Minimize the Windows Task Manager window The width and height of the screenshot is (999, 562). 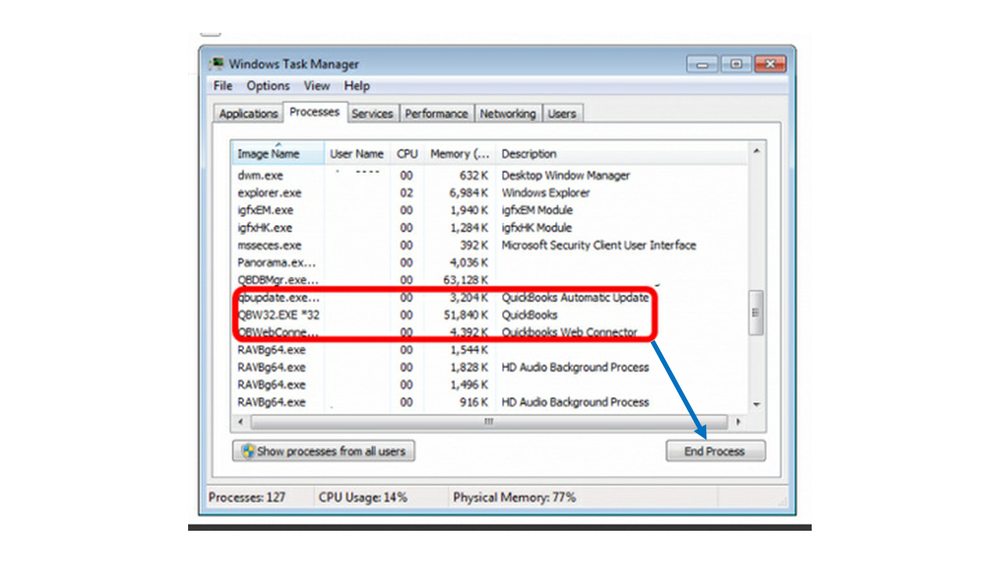tap(702, 64)
